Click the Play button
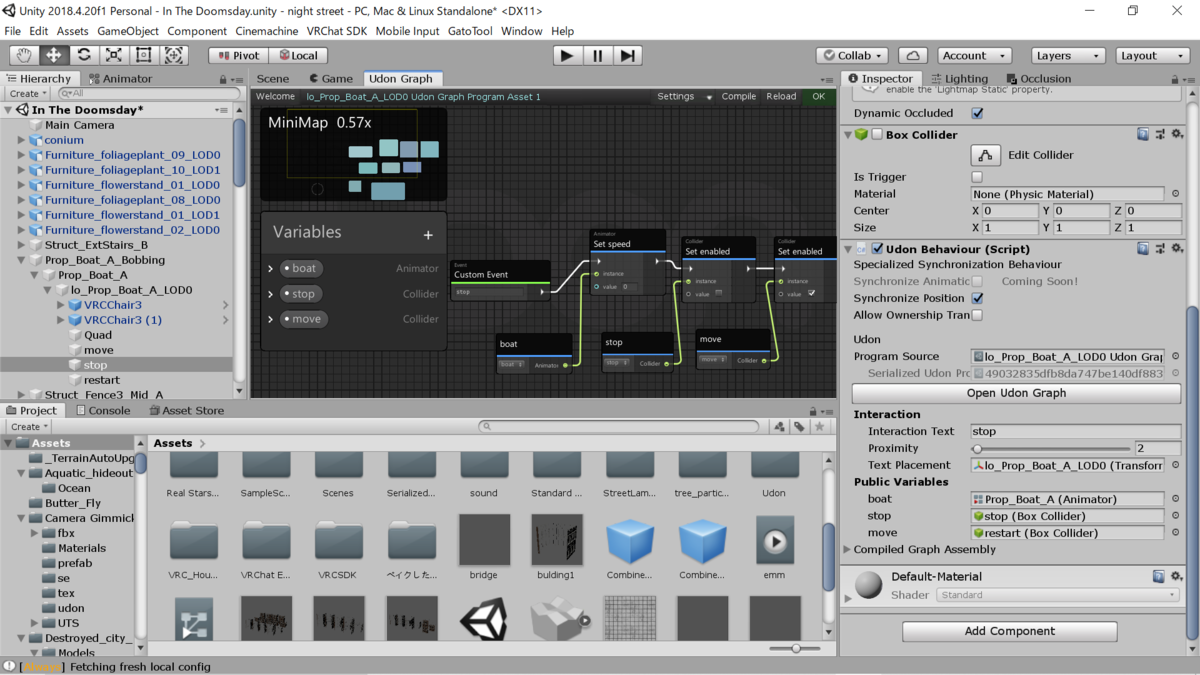1200x675 pixels. coord(567,56)
